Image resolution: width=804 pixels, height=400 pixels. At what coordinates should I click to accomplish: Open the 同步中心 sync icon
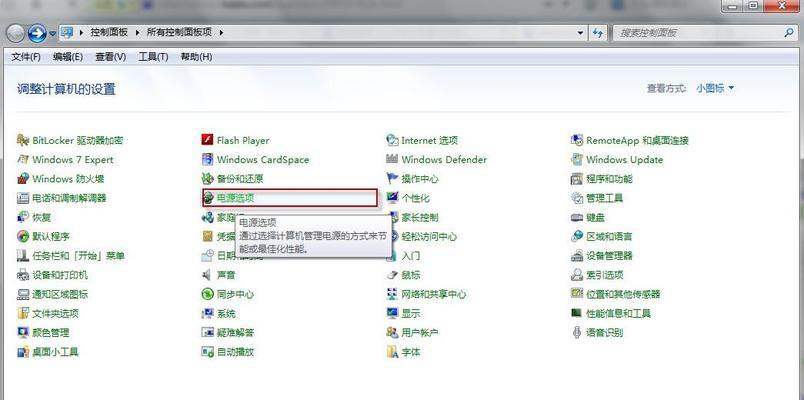(208, 294)
